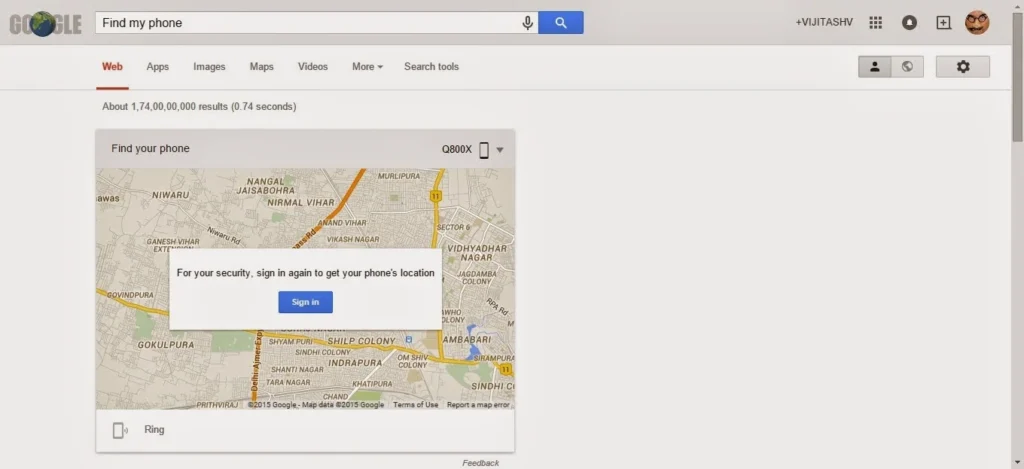Open the Terms of Use map link

(415, 405)
